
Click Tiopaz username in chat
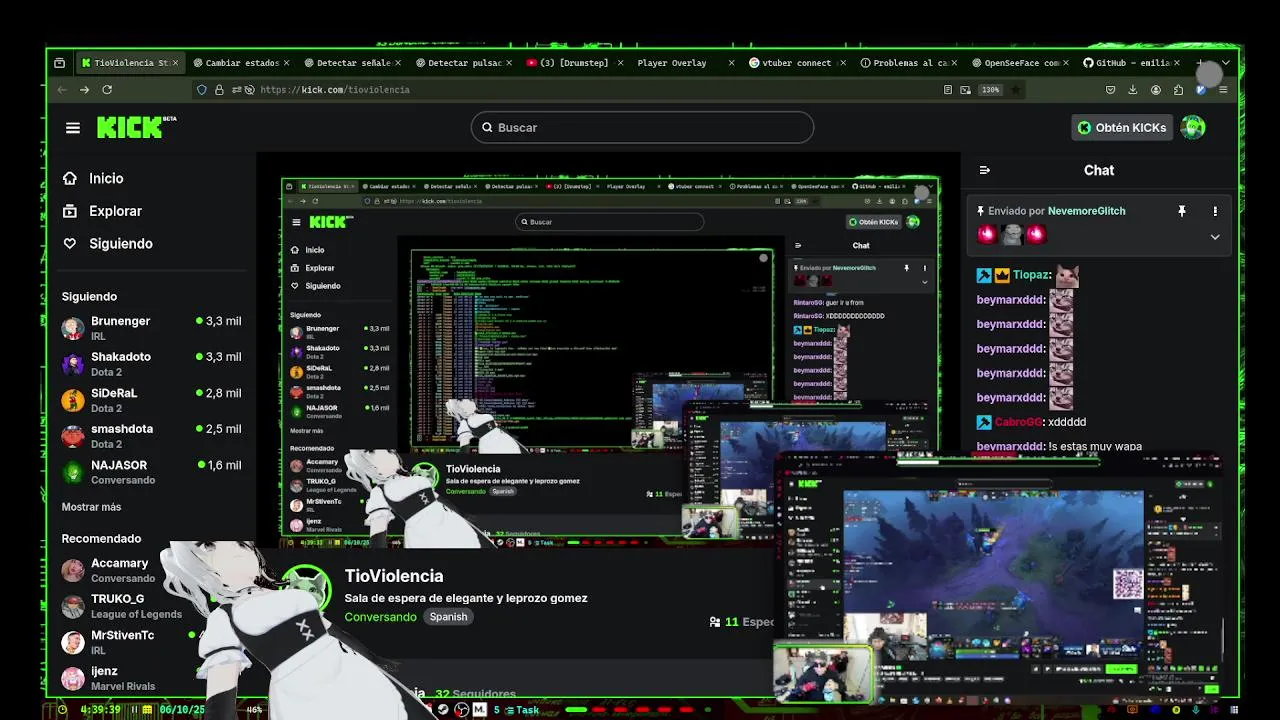tap(1031, 275)
